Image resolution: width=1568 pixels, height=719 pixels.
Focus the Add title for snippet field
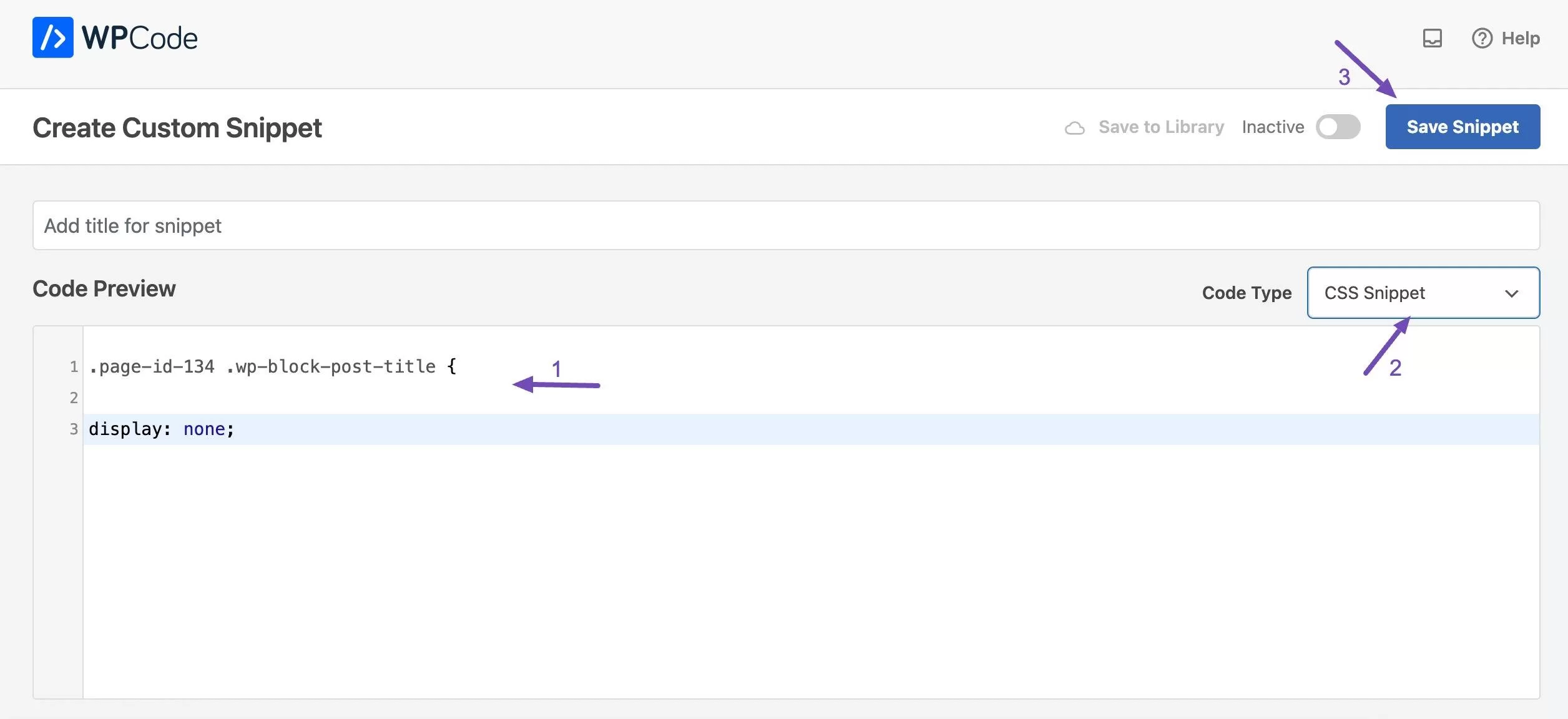[x=786, y=225]
